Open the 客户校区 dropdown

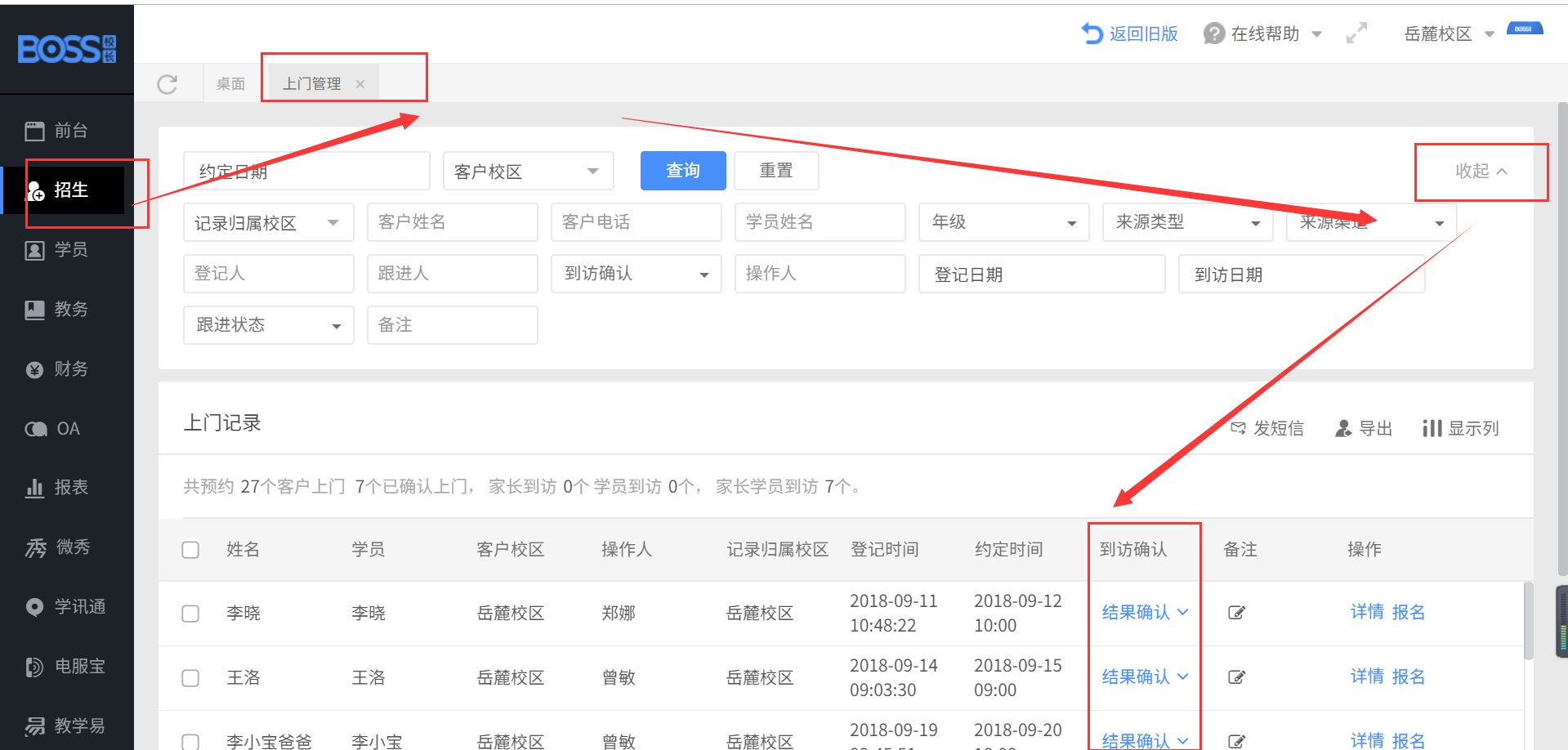528,171
